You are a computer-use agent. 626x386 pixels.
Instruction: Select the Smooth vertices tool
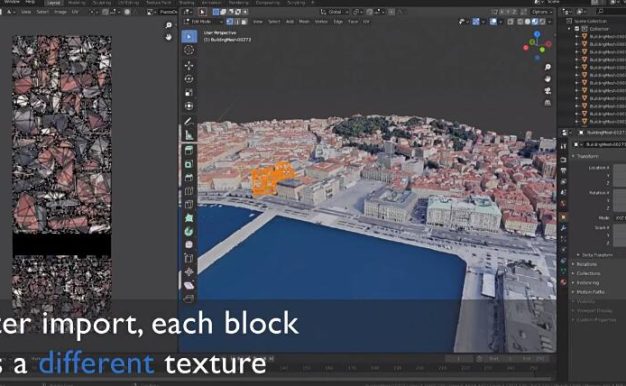tap(189, 245)
